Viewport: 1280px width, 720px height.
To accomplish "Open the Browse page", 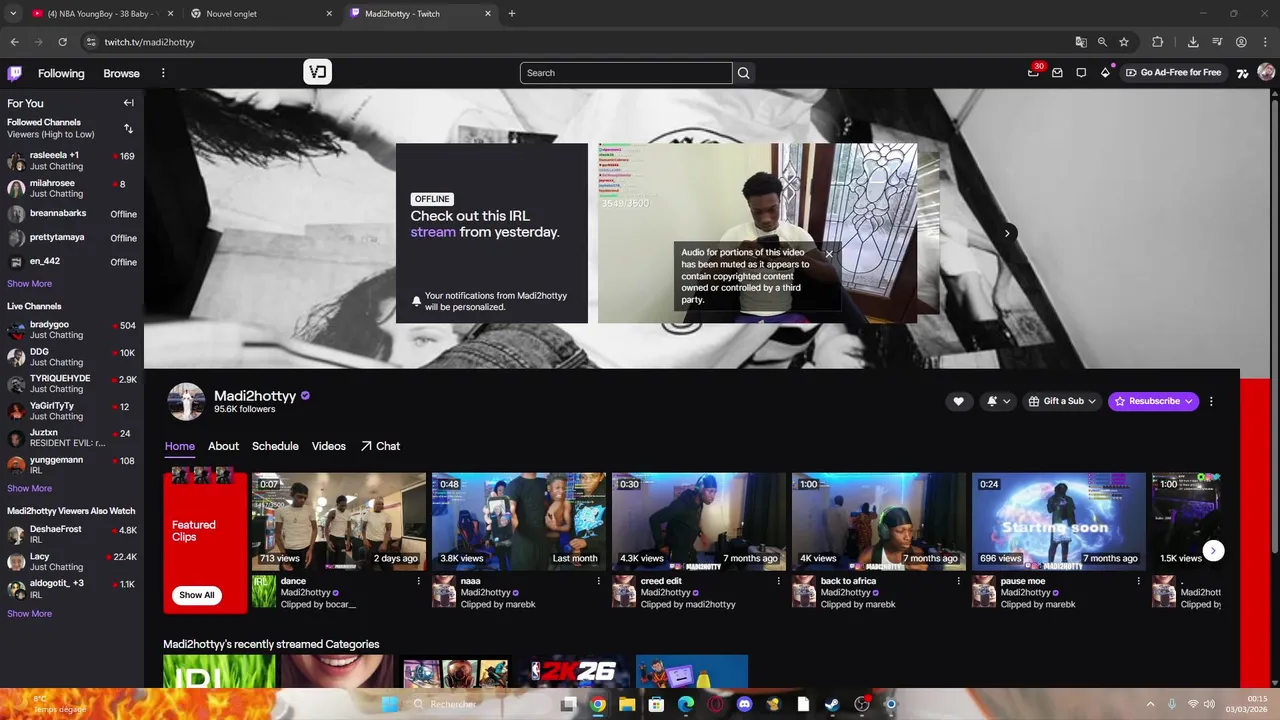I will point(122,73).
